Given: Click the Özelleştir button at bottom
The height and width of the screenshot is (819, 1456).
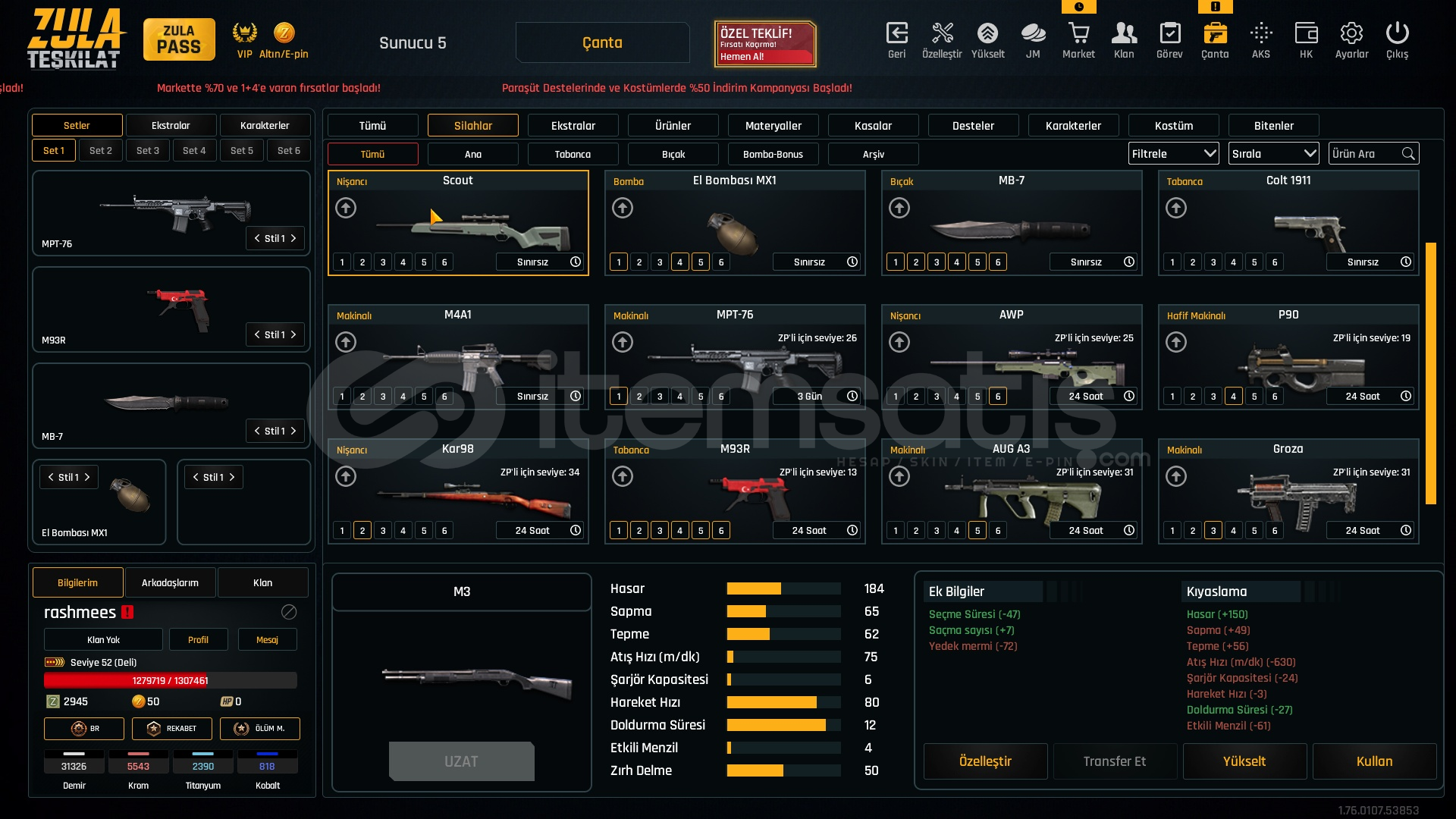Looking at the screenshot, I should (x=985, y=761).
